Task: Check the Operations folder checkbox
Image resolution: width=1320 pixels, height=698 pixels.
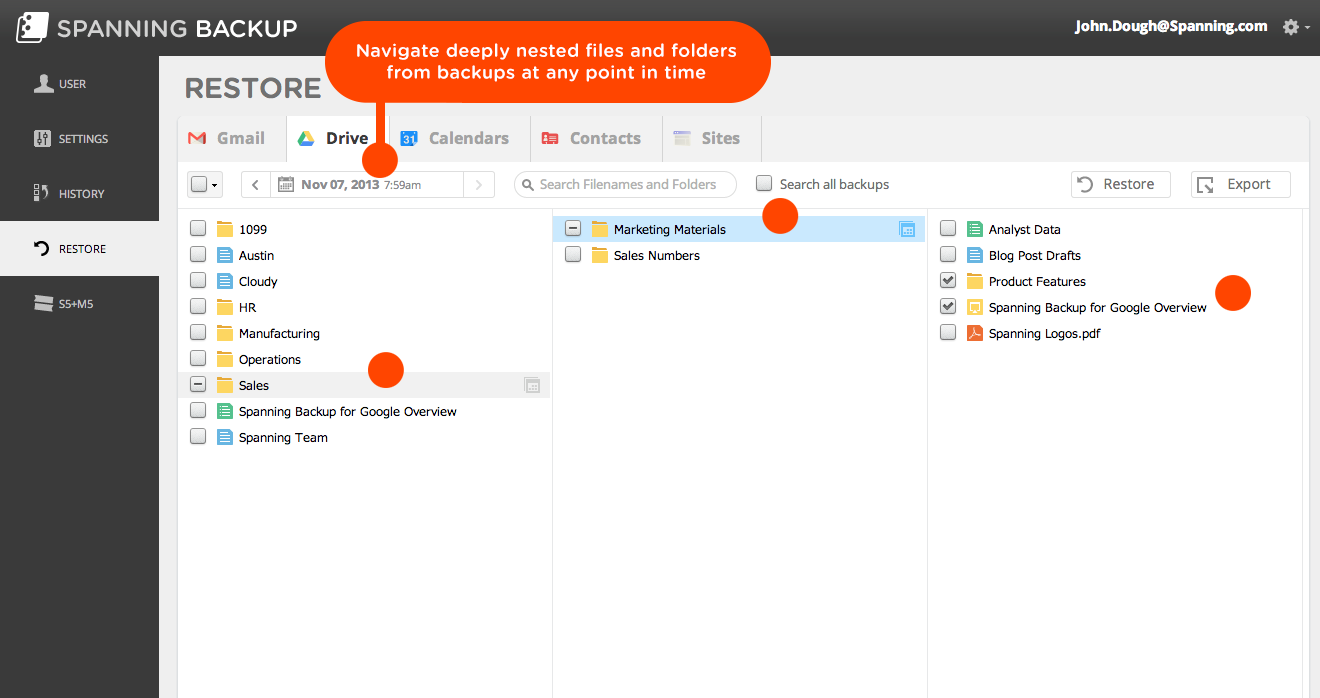Action: click(x=198, y=359)
